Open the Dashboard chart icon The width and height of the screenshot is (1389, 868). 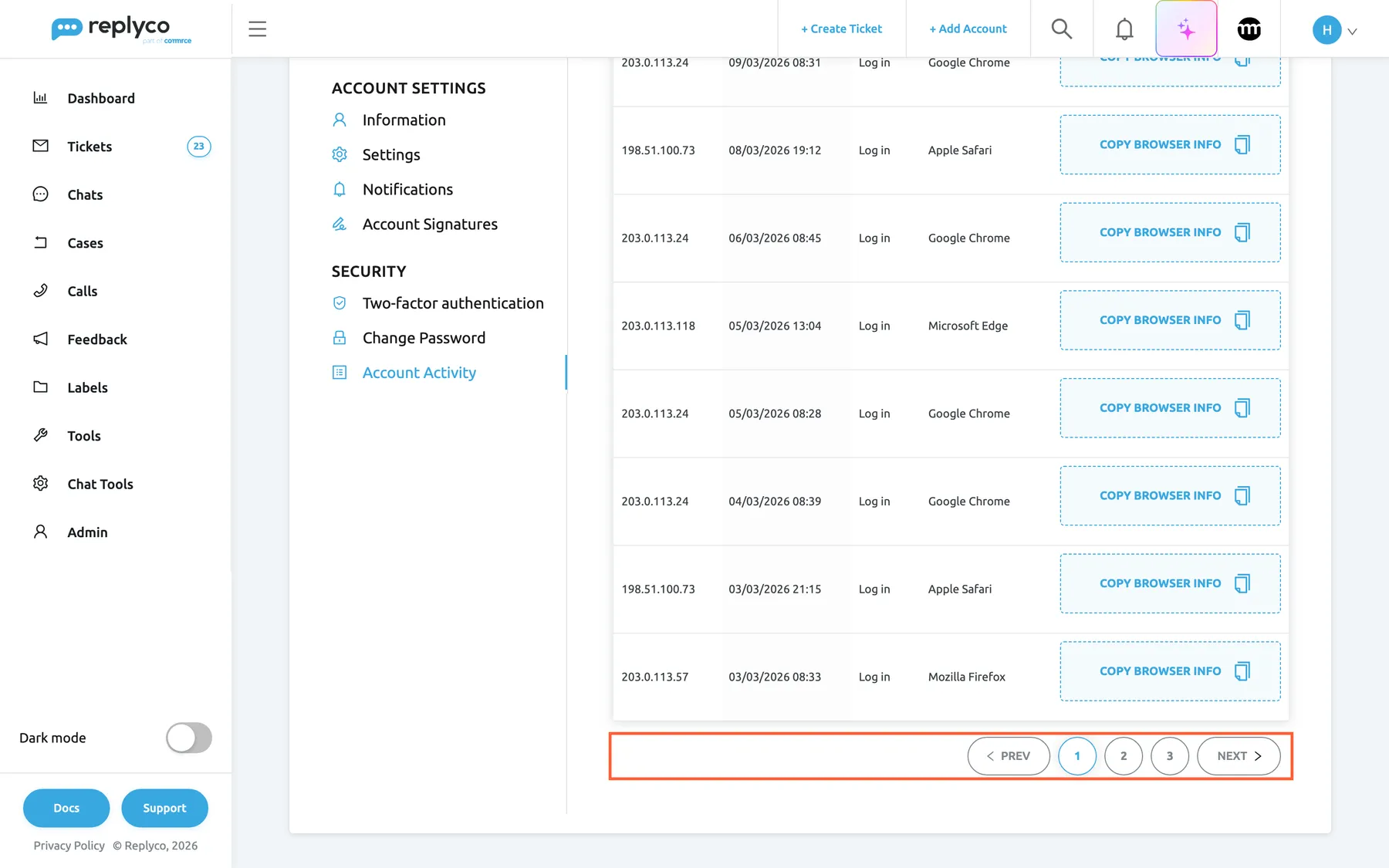[x=40, y=98]
